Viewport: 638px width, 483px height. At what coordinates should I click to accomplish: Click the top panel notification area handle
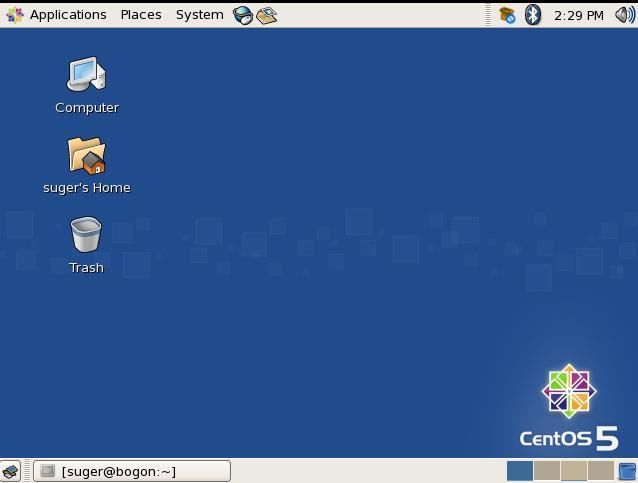[488, 15]
